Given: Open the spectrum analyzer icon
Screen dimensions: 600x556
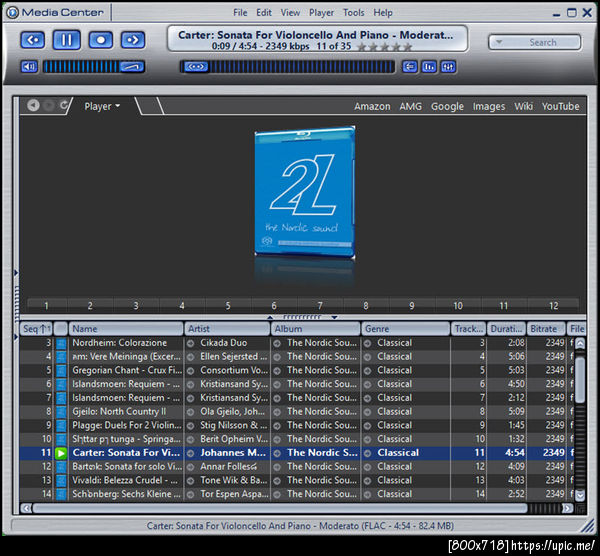Looking at the screenshot, I should 429,67.
